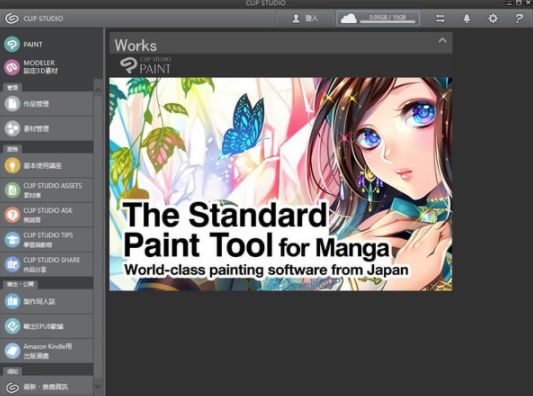Open the basic usage lightbulb icon
This screenshot has width=533, height=396.
coord(12,166)
